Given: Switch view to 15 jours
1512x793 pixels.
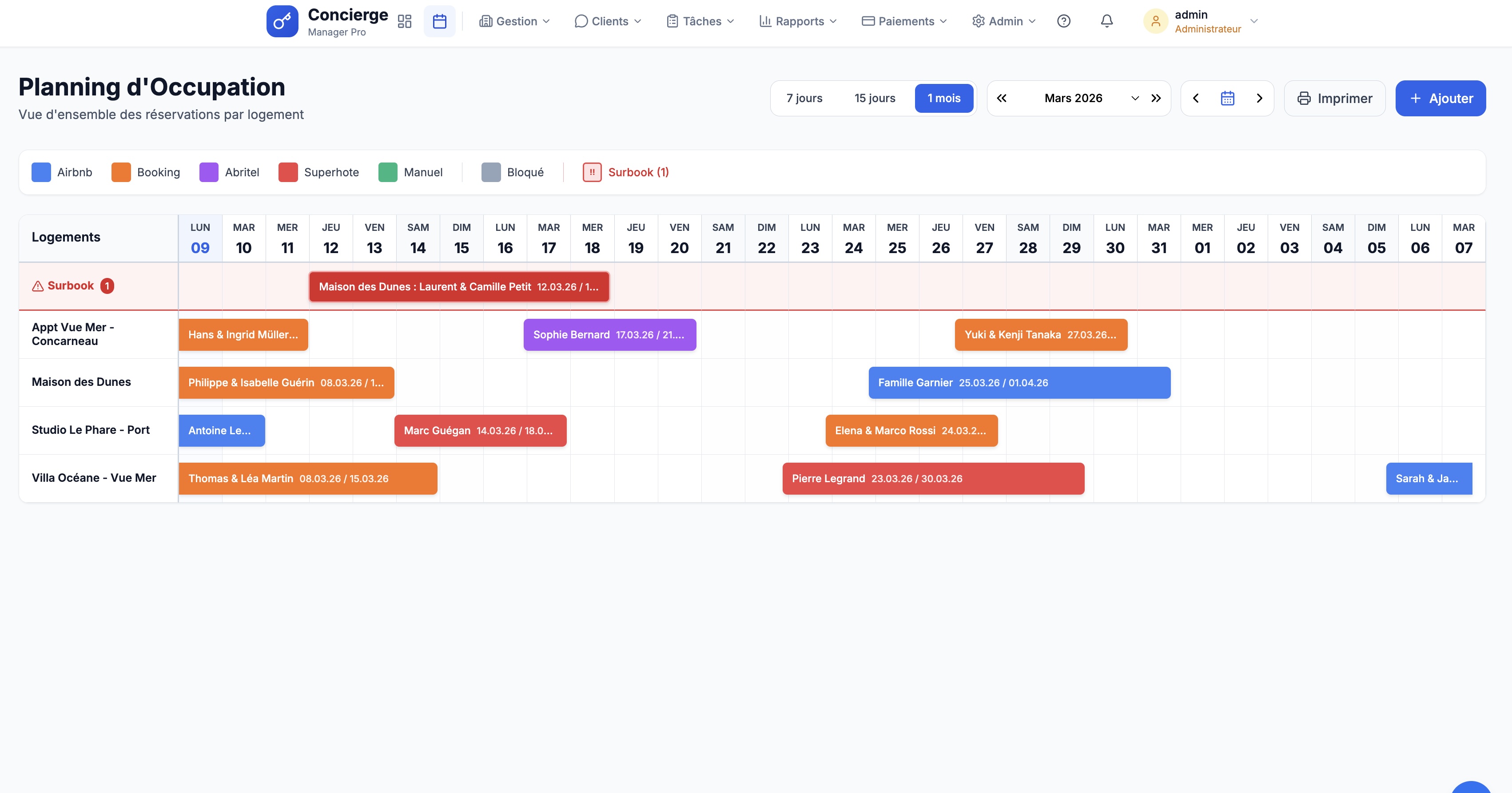Looking at the screenshot, I should click(875, 99).
